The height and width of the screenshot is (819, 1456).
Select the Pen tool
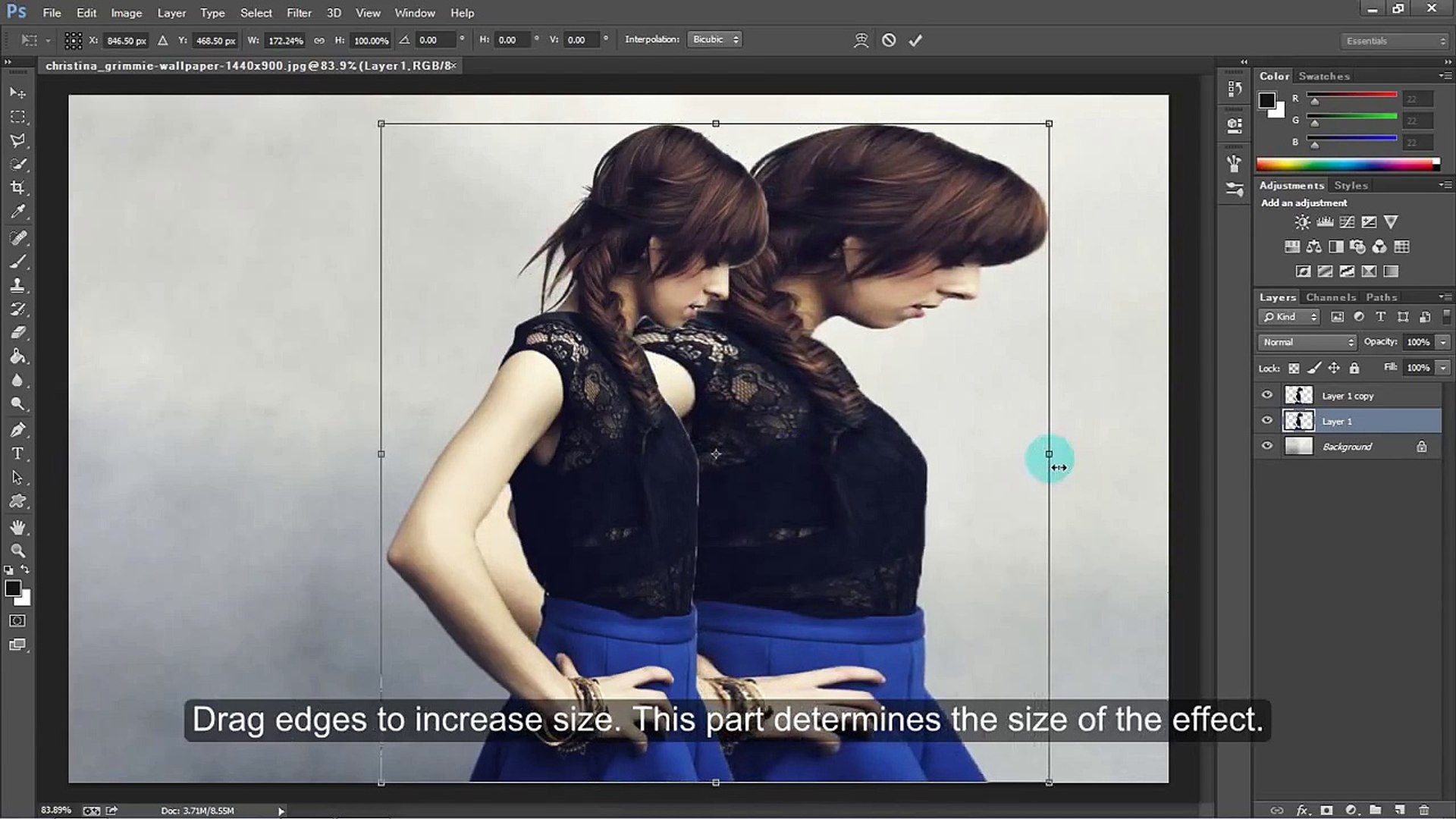tap(17, 429)
